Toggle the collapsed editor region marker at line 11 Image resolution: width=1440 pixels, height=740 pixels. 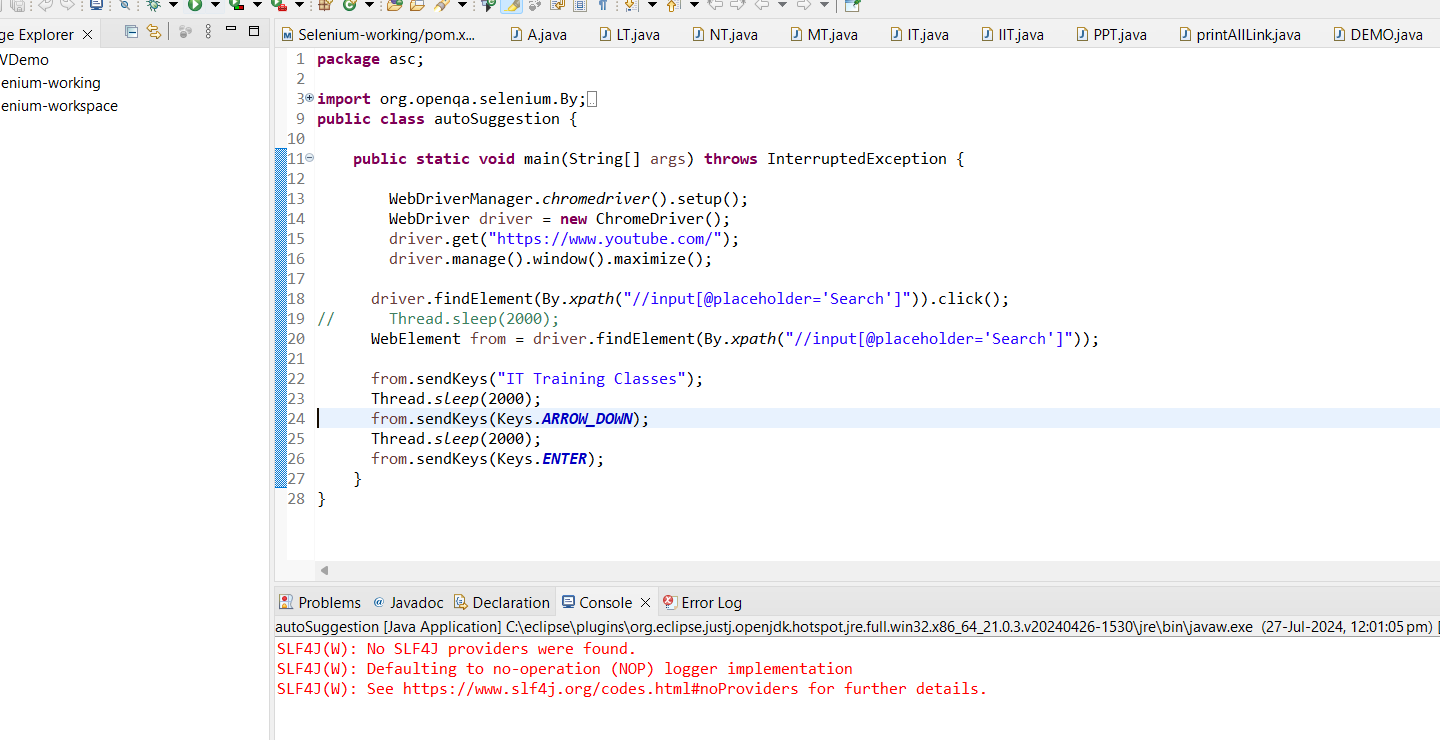[x=308, y=158]
